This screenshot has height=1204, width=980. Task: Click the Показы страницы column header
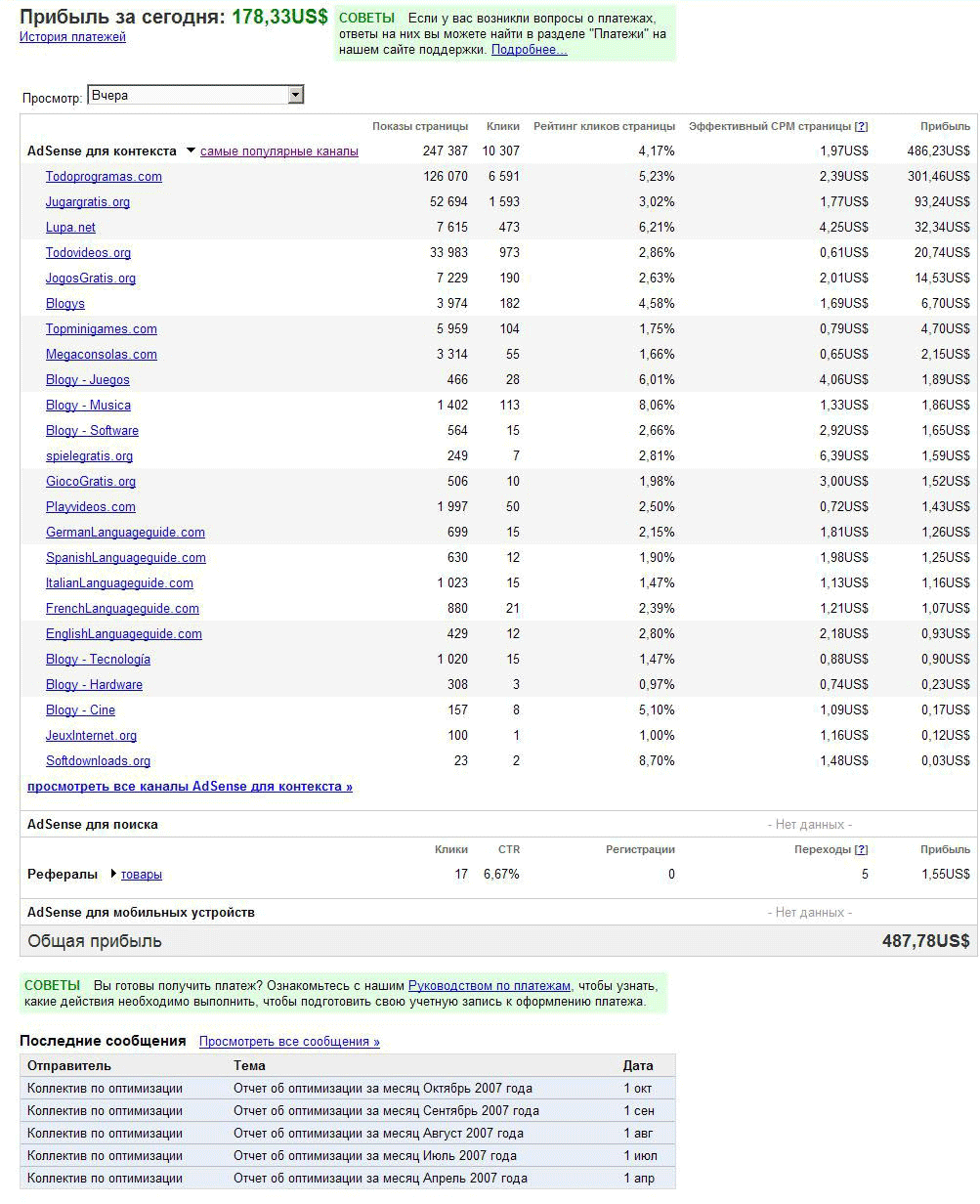pyautogui.click(x=420, y=126)
